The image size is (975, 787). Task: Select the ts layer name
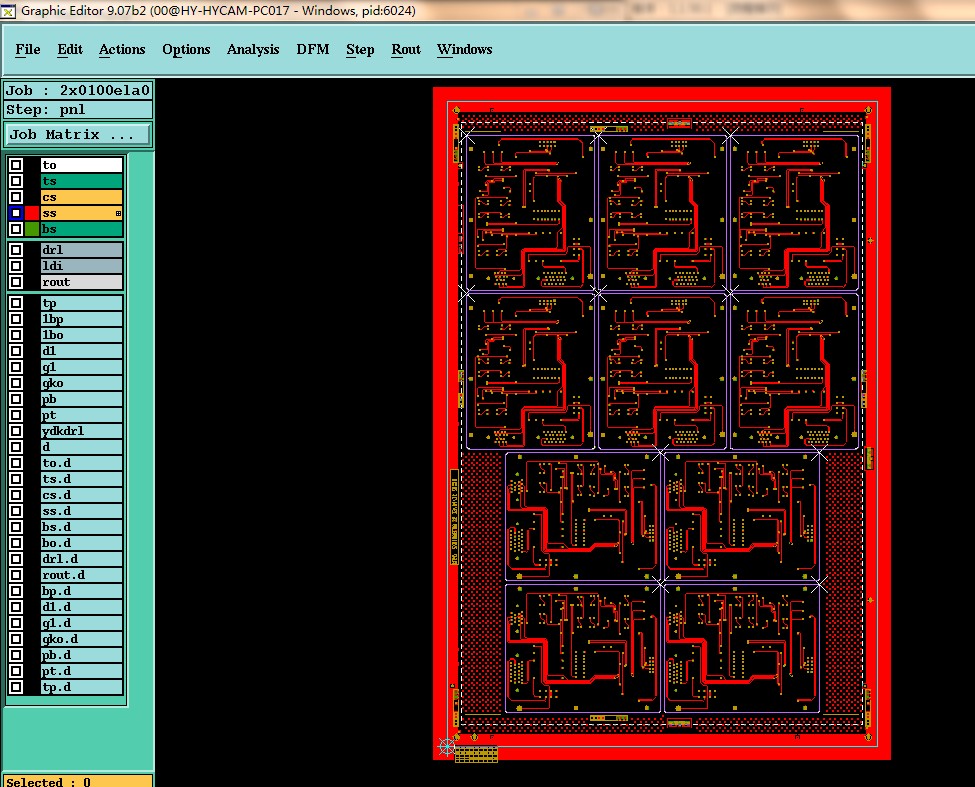click(81, 181)
